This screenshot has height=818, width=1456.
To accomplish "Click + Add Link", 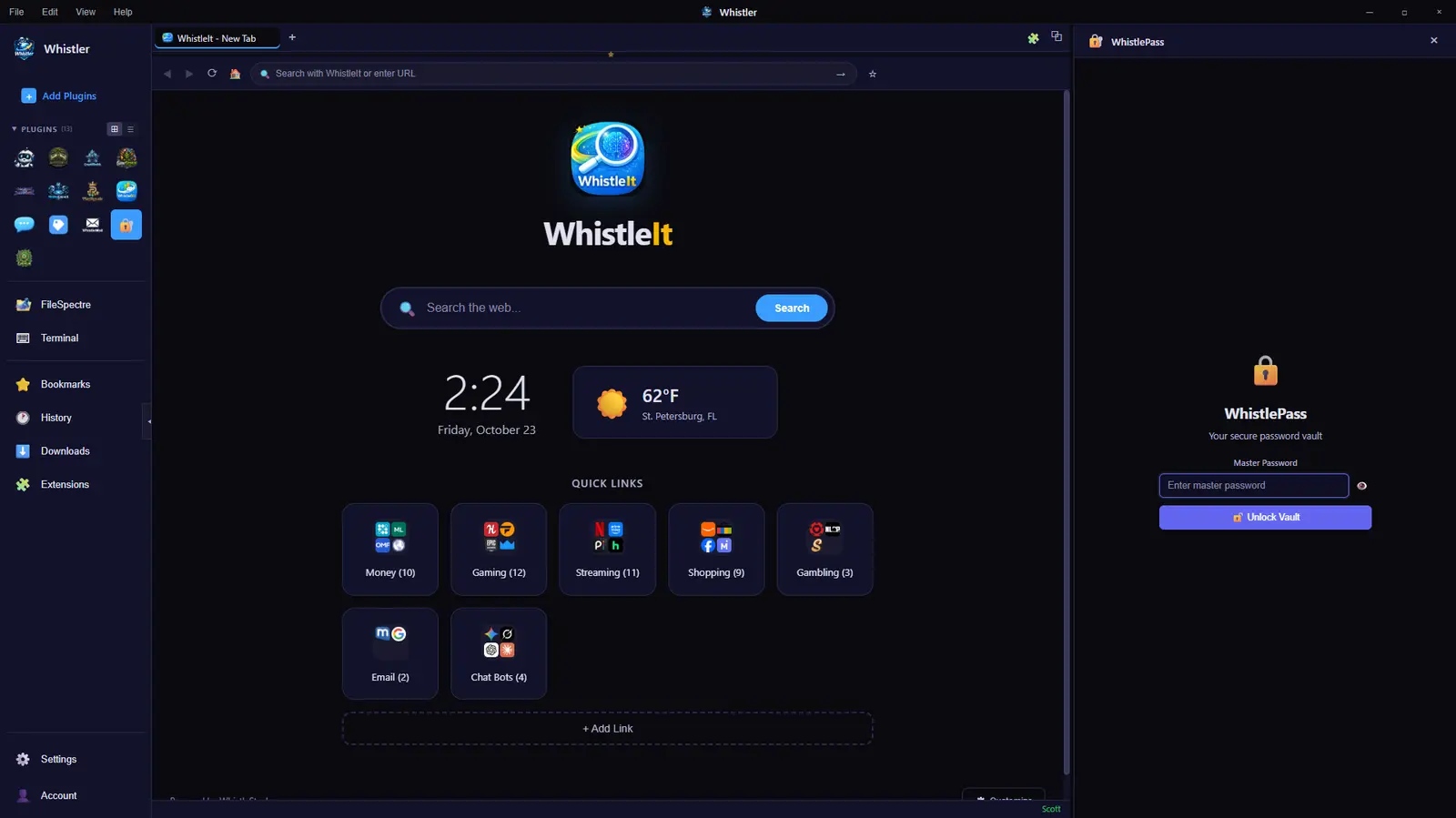I will click(608, 729).
